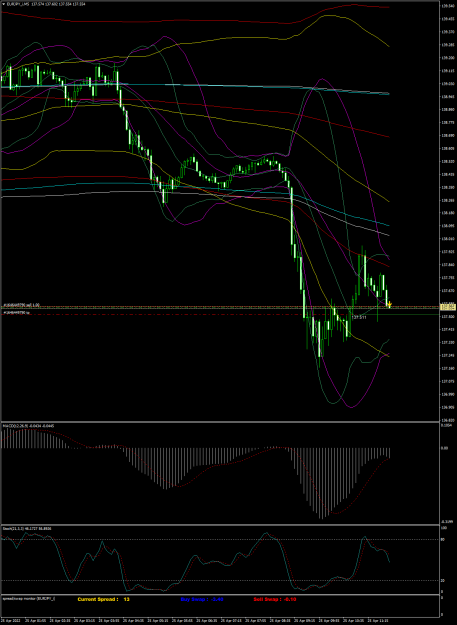Click the spread value 13
This screenshot has width=457, height=625.
pos(127,599)
